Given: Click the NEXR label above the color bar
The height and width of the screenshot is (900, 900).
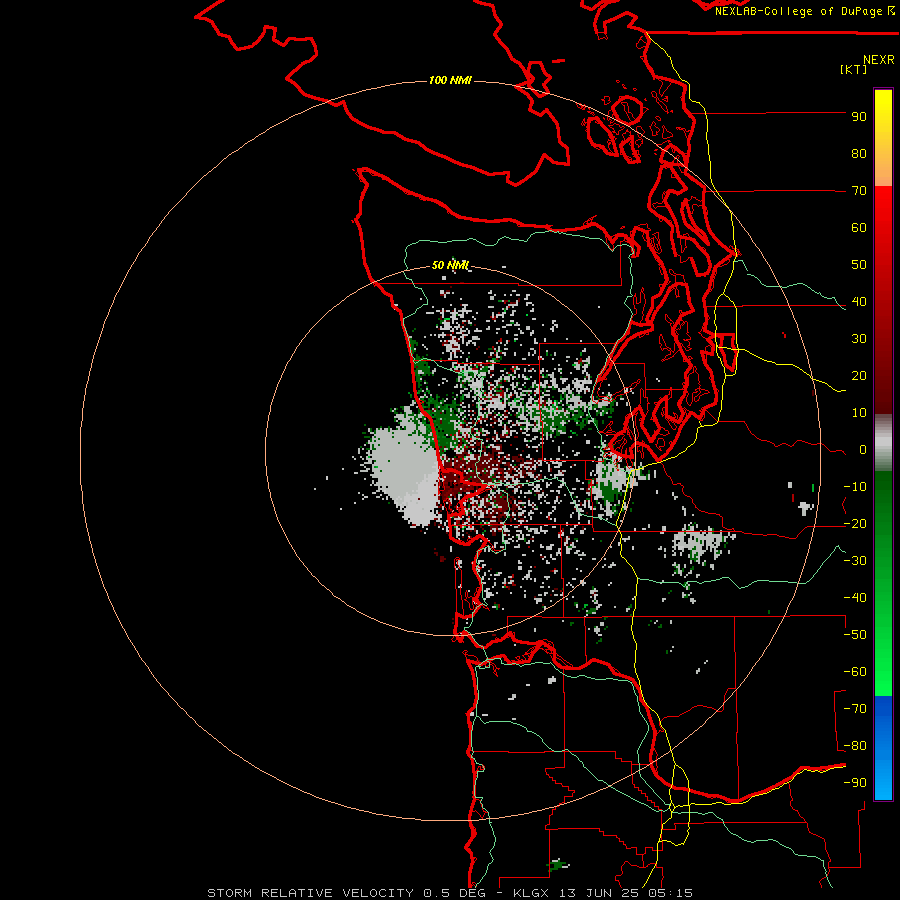Looking at the screenshot, I should (878, 60).
